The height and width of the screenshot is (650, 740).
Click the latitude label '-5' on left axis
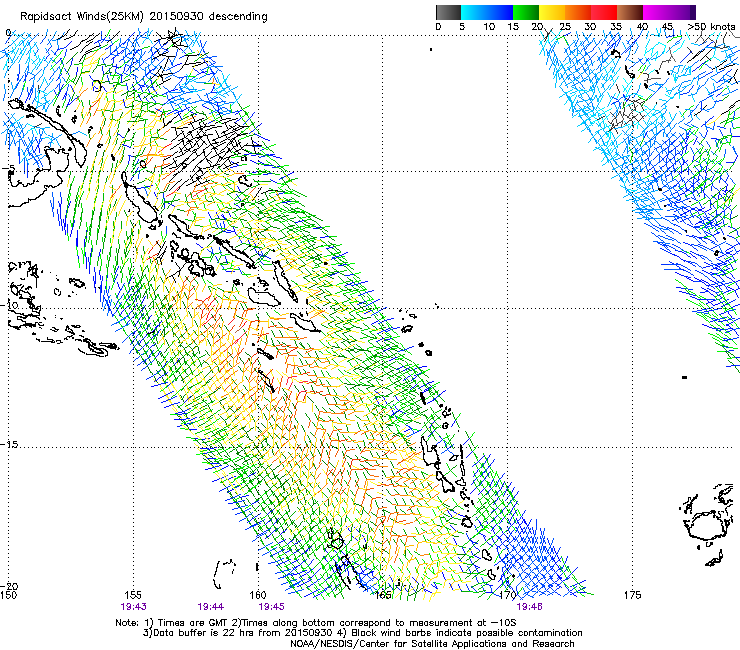tap(10, 168)
